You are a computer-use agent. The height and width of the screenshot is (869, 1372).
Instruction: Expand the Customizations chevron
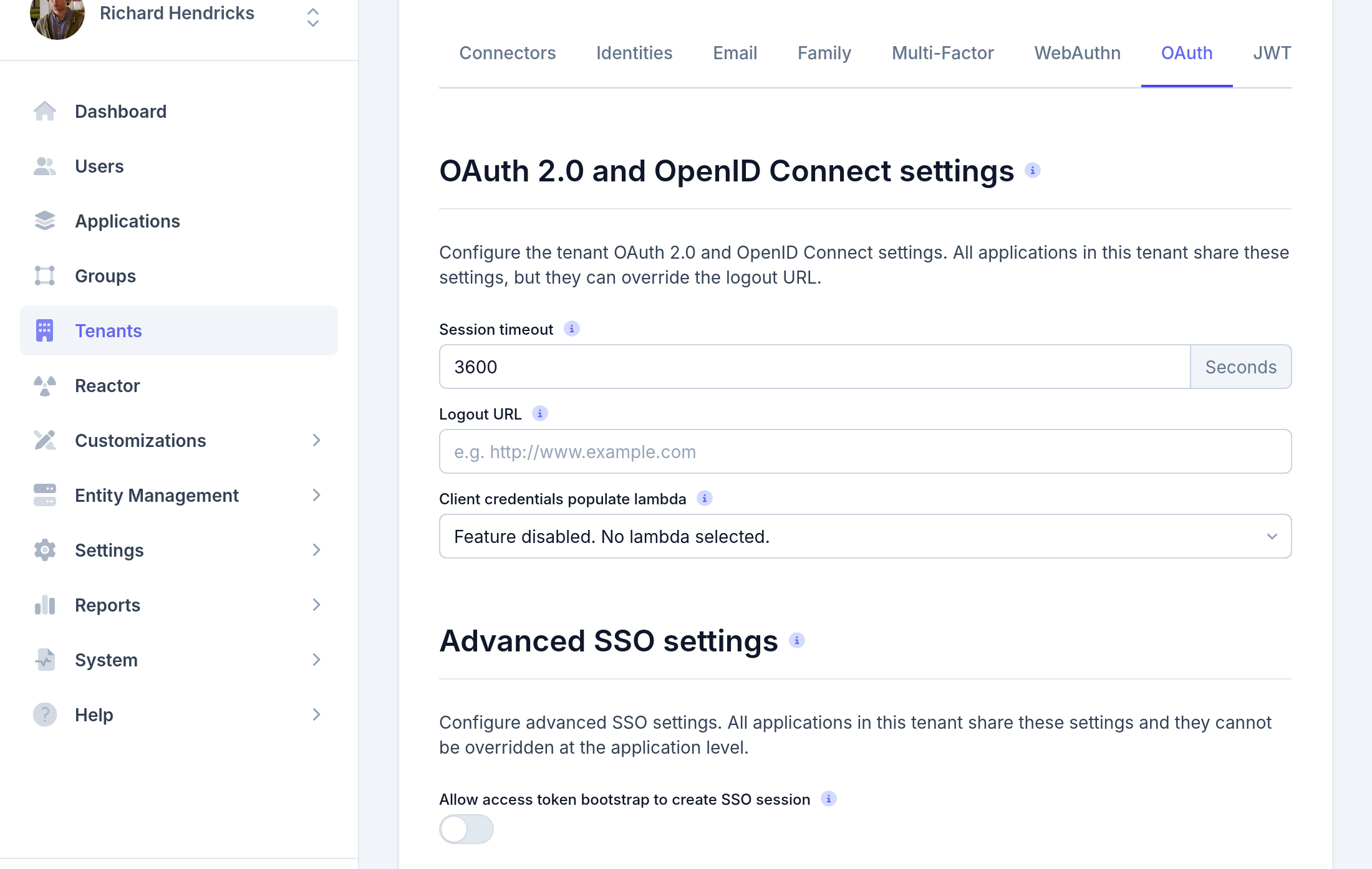coord(317,440)
